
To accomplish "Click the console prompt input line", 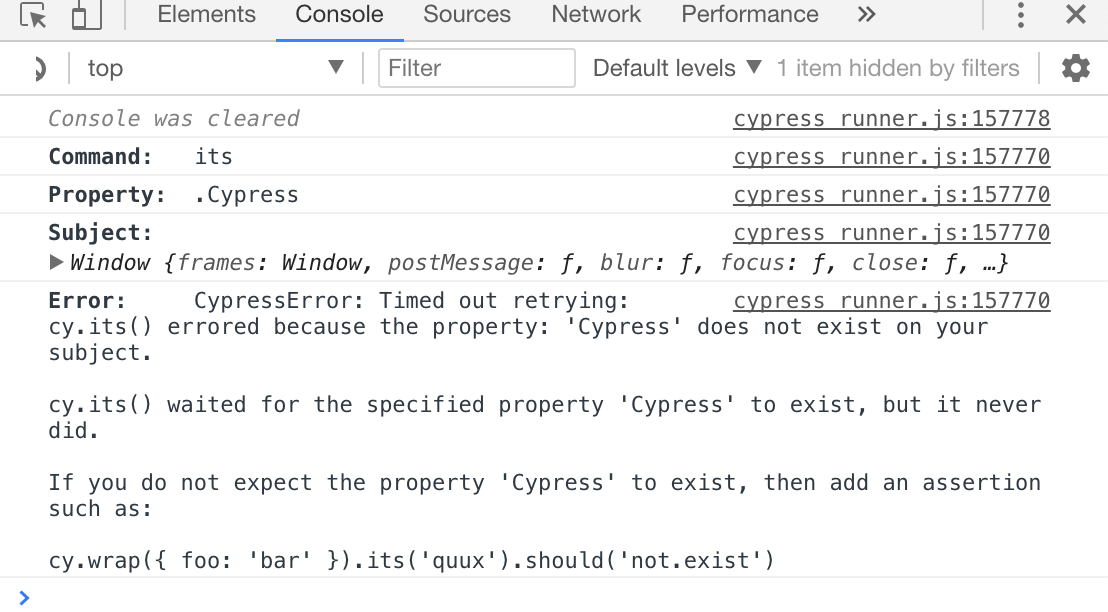I will click(554, 598).
